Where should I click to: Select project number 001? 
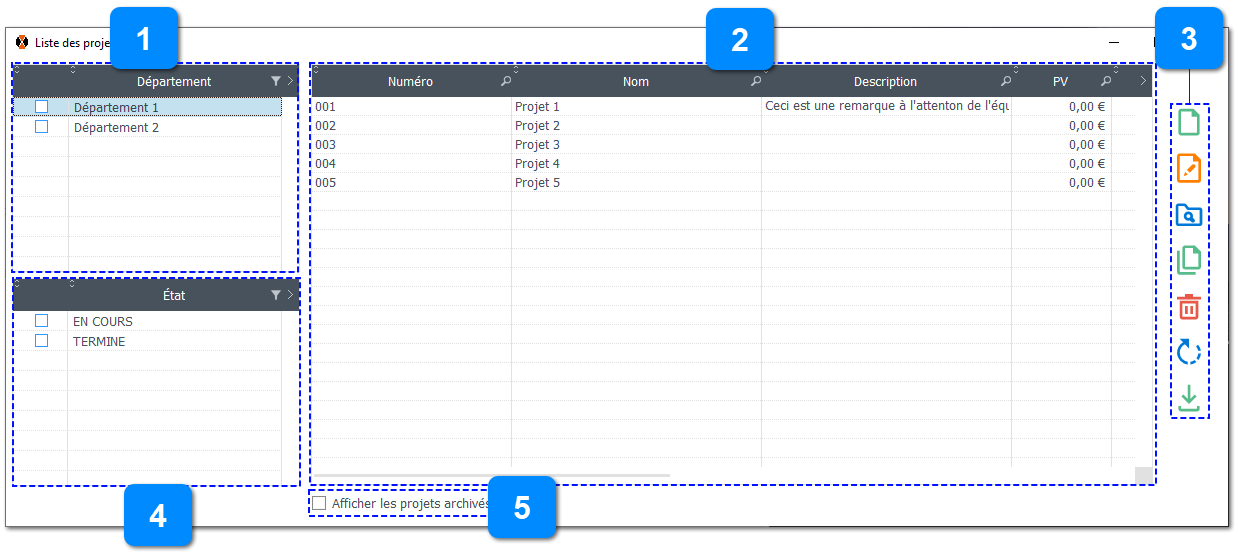325,106
